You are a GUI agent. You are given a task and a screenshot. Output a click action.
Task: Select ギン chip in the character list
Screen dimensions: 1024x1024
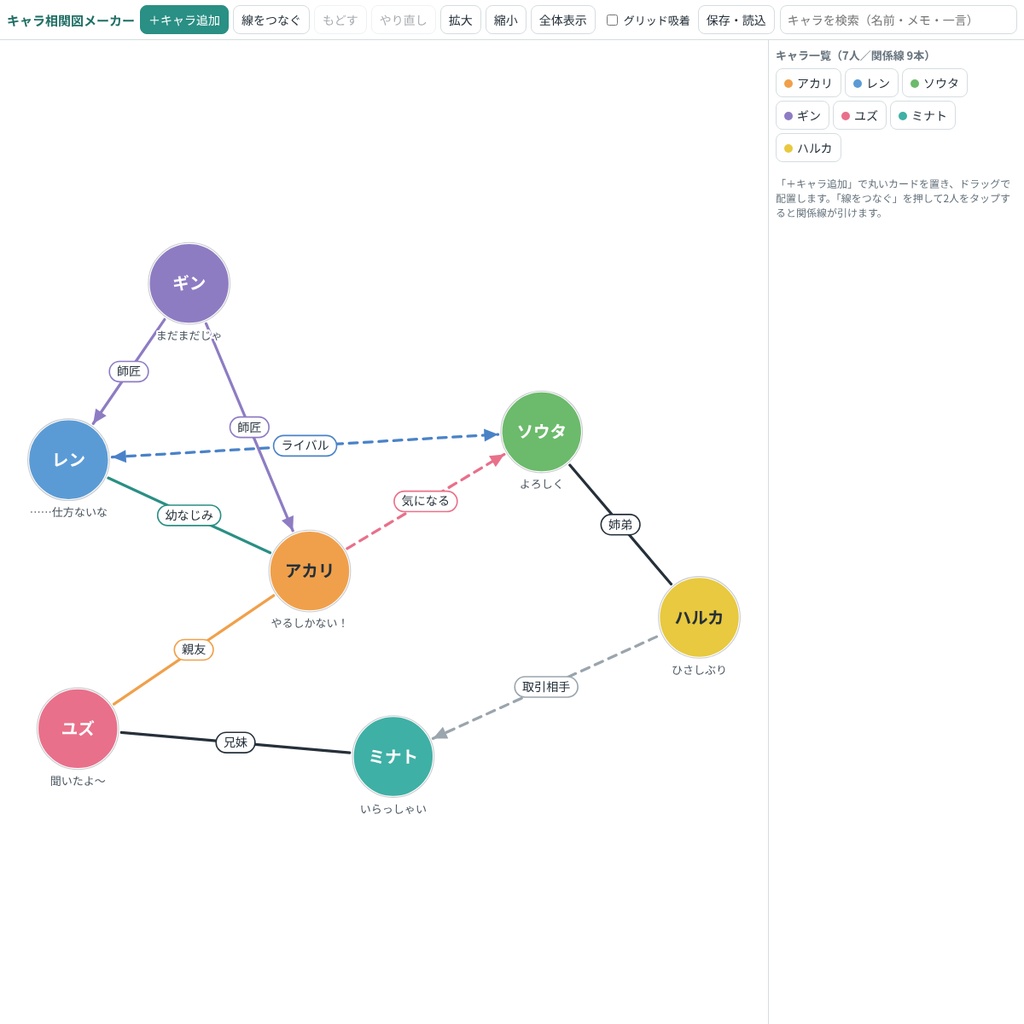802,116
